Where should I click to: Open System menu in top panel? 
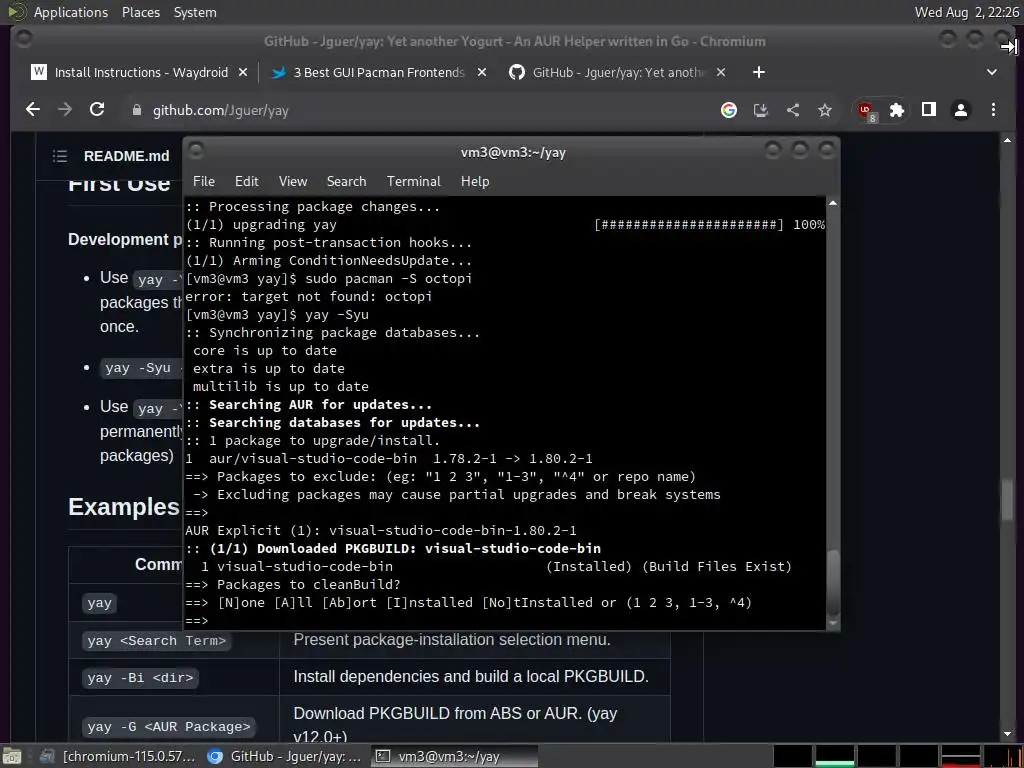click(195, 12)
